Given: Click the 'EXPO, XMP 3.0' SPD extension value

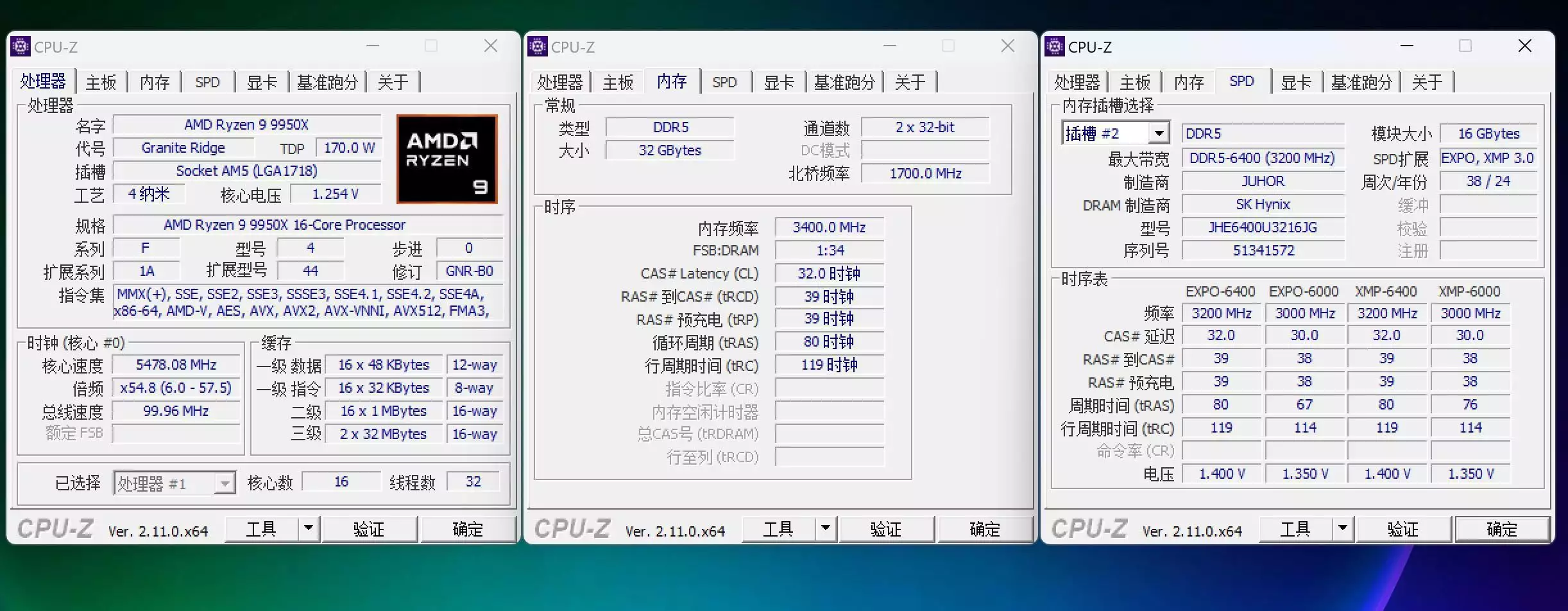Looking at the screenshot, I should tap(1488, 158).
